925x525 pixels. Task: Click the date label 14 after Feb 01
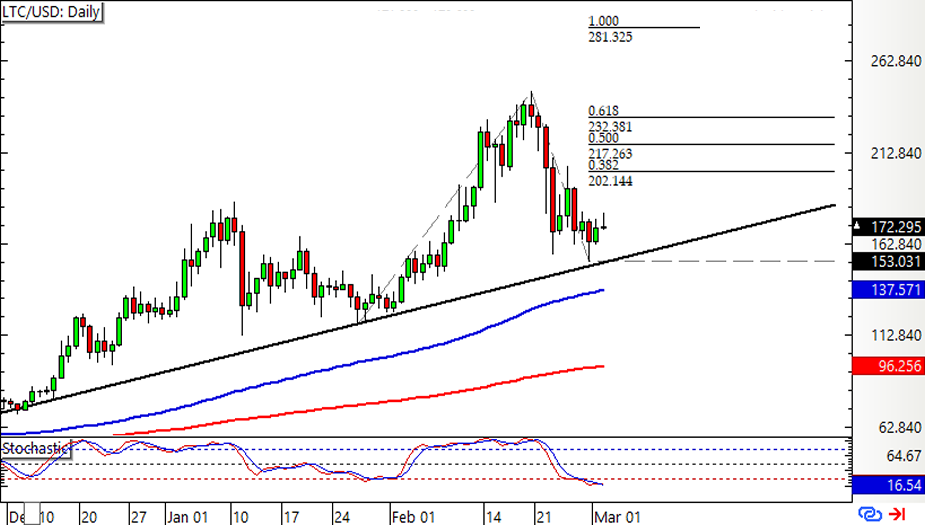coord(493,517)
